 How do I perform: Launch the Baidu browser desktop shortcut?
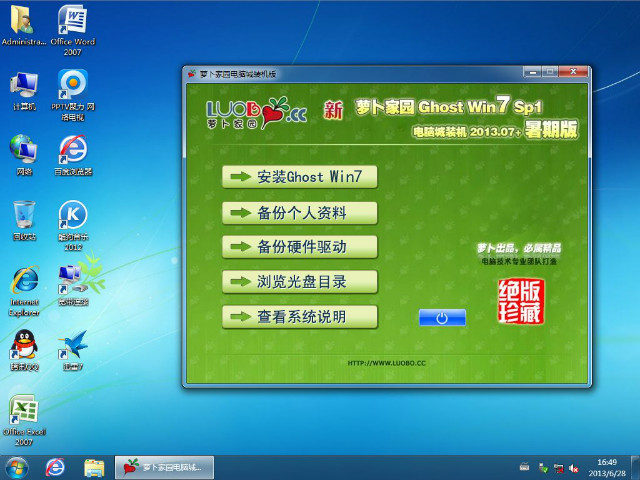point(73,155)
